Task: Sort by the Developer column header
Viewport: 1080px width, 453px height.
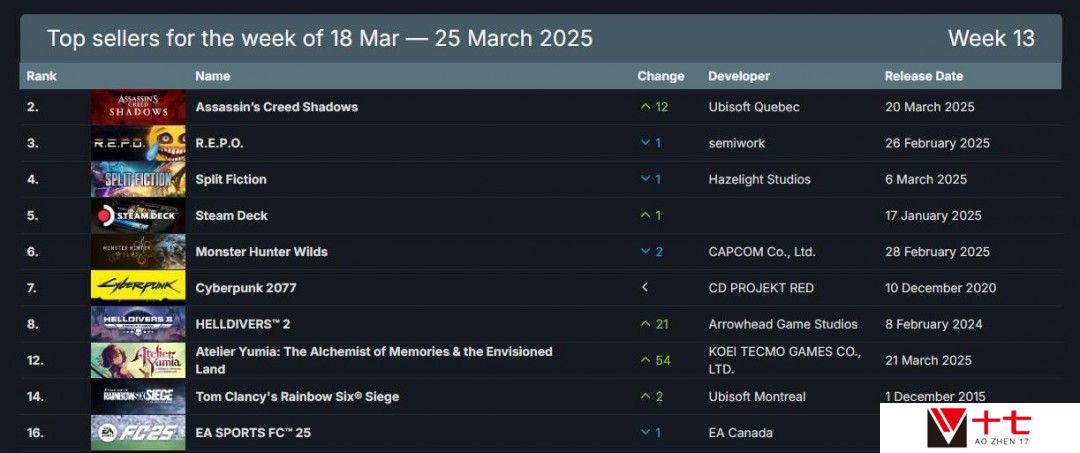Action: point(739,76)
